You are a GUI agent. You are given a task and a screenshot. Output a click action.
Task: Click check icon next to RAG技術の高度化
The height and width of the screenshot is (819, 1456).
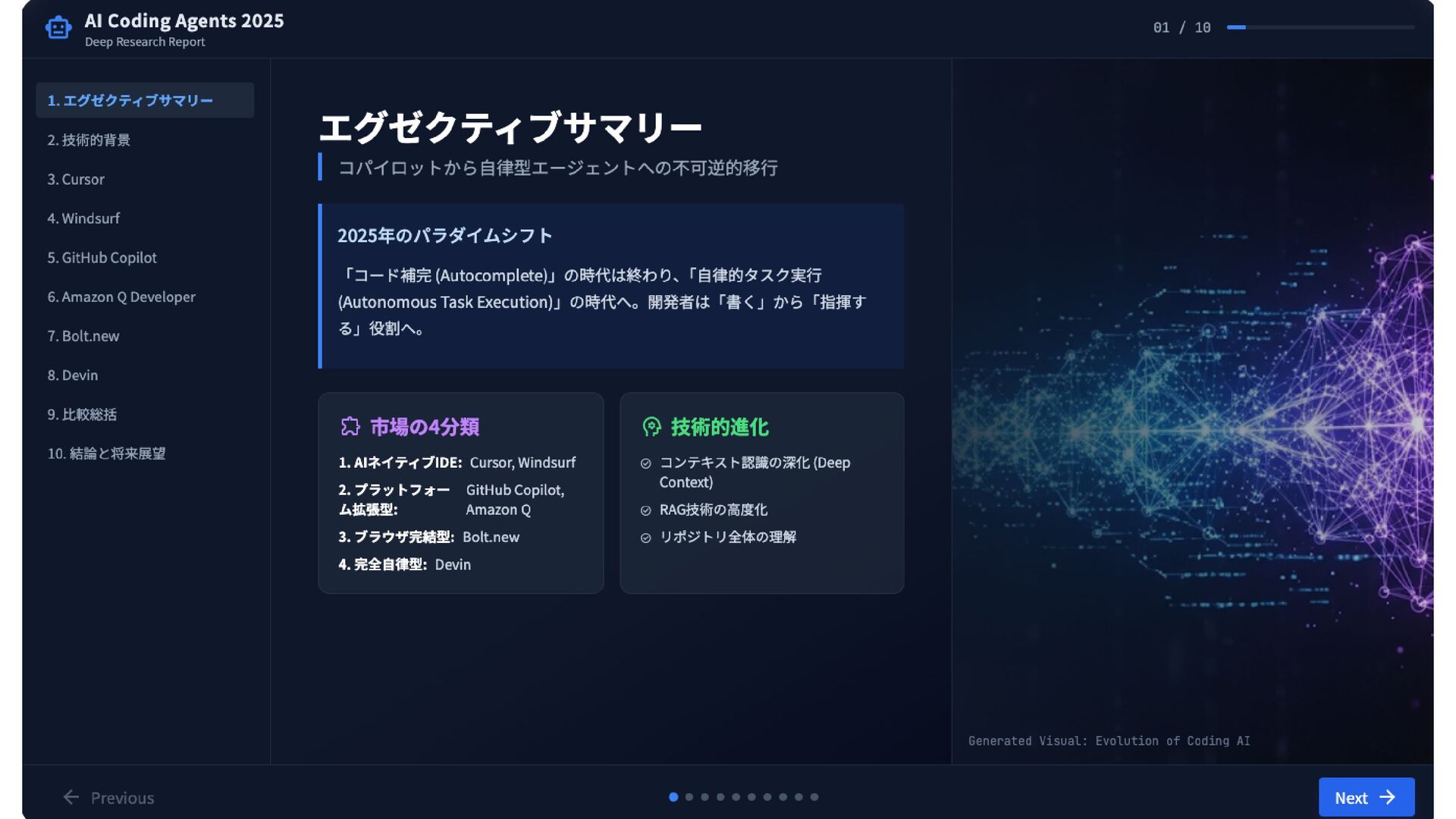(646, 510)
